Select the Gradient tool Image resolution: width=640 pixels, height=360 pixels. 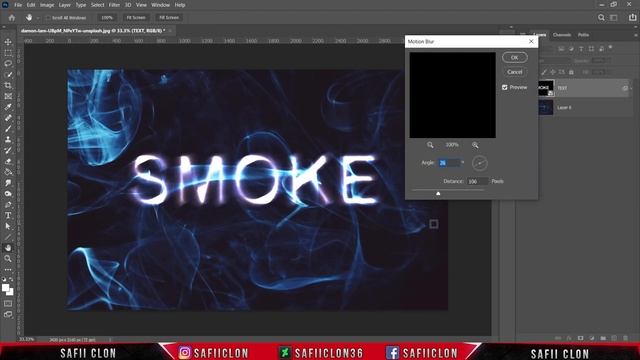[8, 172]
